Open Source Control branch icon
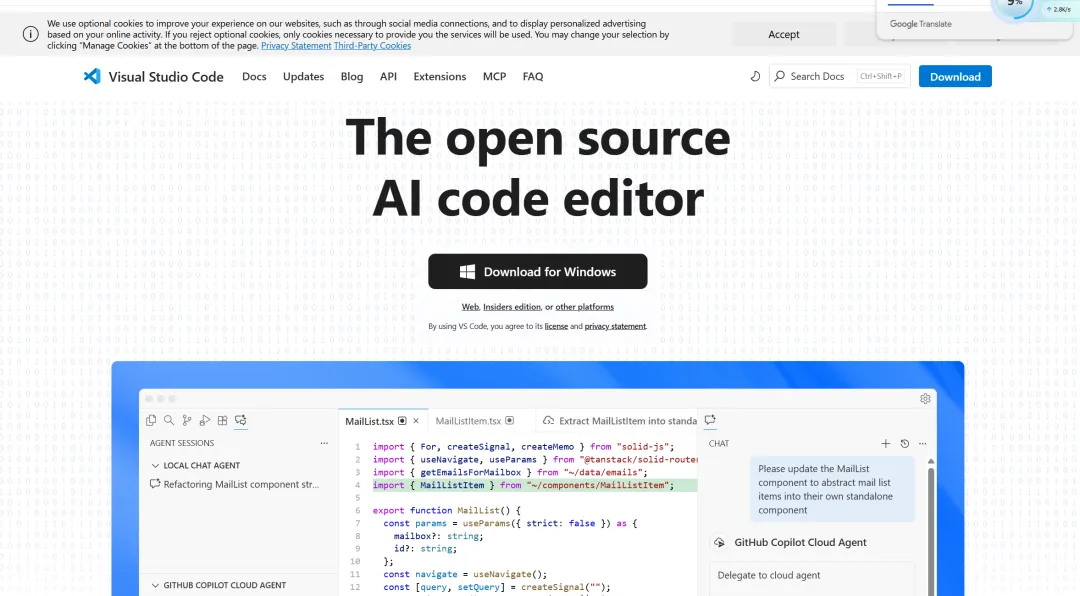 click(187, 420)
